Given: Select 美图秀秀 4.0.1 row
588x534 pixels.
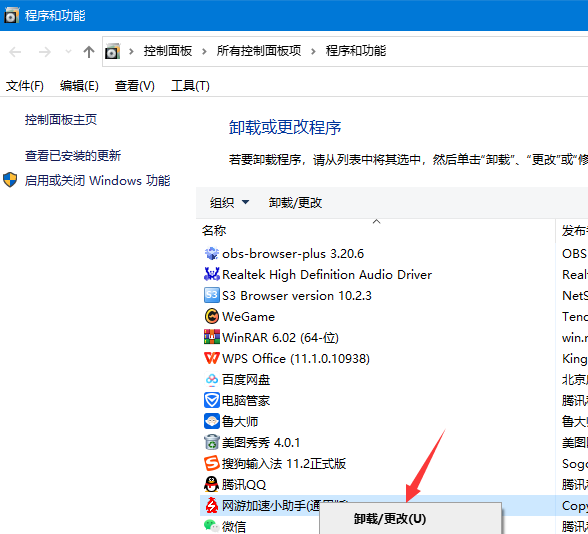Looking at the screenshot, I should pos(394,442).
